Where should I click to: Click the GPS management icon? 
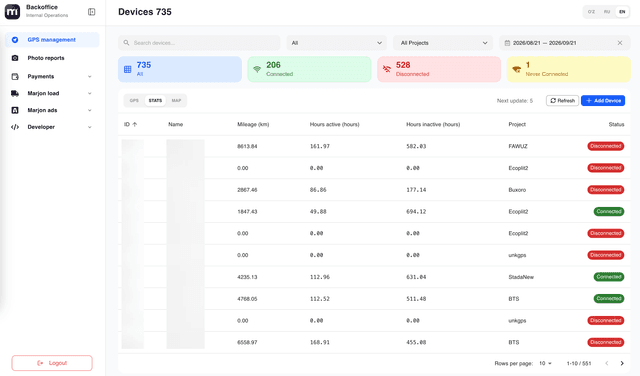(15, 40)
